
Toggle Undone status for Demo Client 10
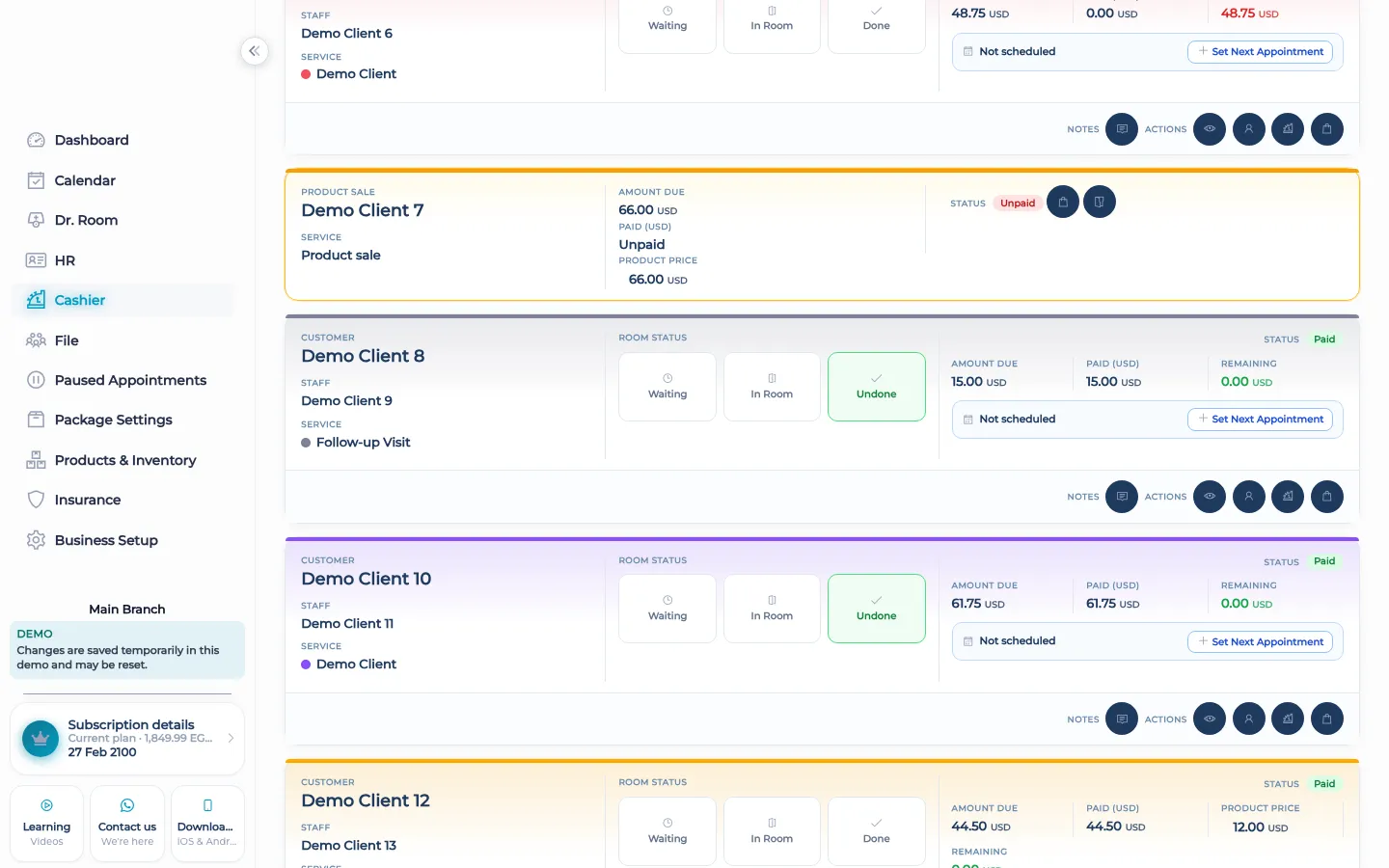[x=877, y=609]
